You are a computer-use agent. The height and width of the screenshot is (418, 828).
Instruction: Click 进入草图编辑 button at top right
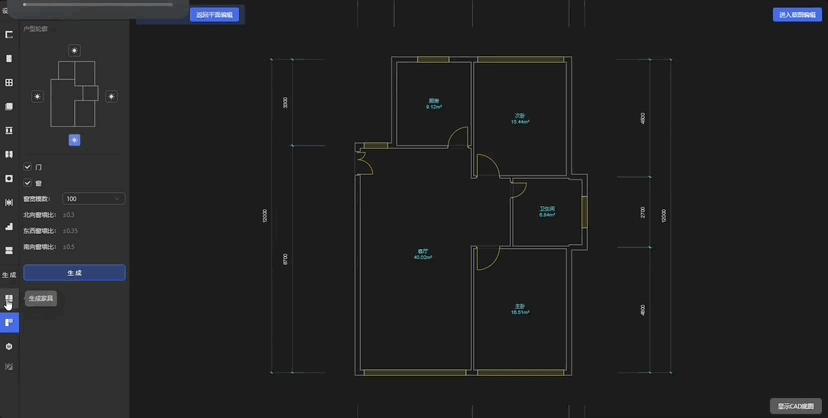click(797, 15)
